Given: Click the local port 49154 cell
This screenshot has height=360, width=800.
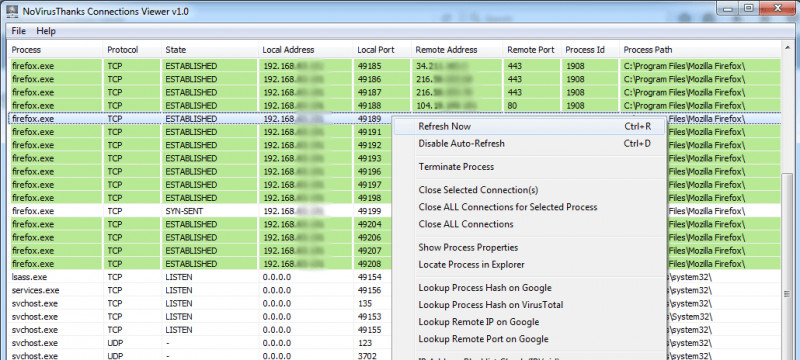Looking at the screenshot, I should point(373,277).
